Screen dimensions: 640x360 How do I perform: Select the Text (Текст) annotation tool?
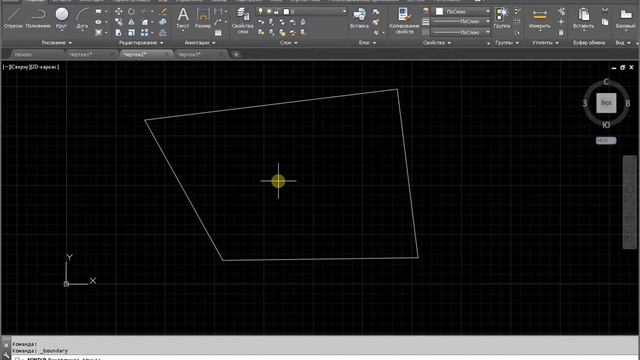coord(183,18)
